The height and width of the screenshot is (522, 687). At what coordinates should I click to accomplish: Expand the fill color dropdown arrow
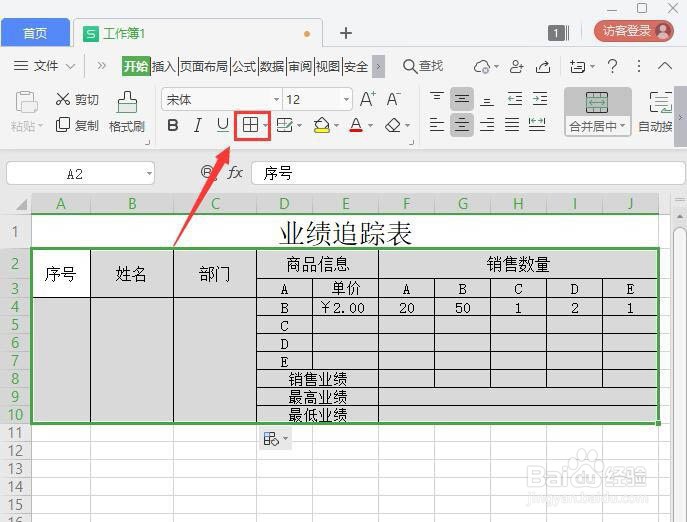(336, 126)
